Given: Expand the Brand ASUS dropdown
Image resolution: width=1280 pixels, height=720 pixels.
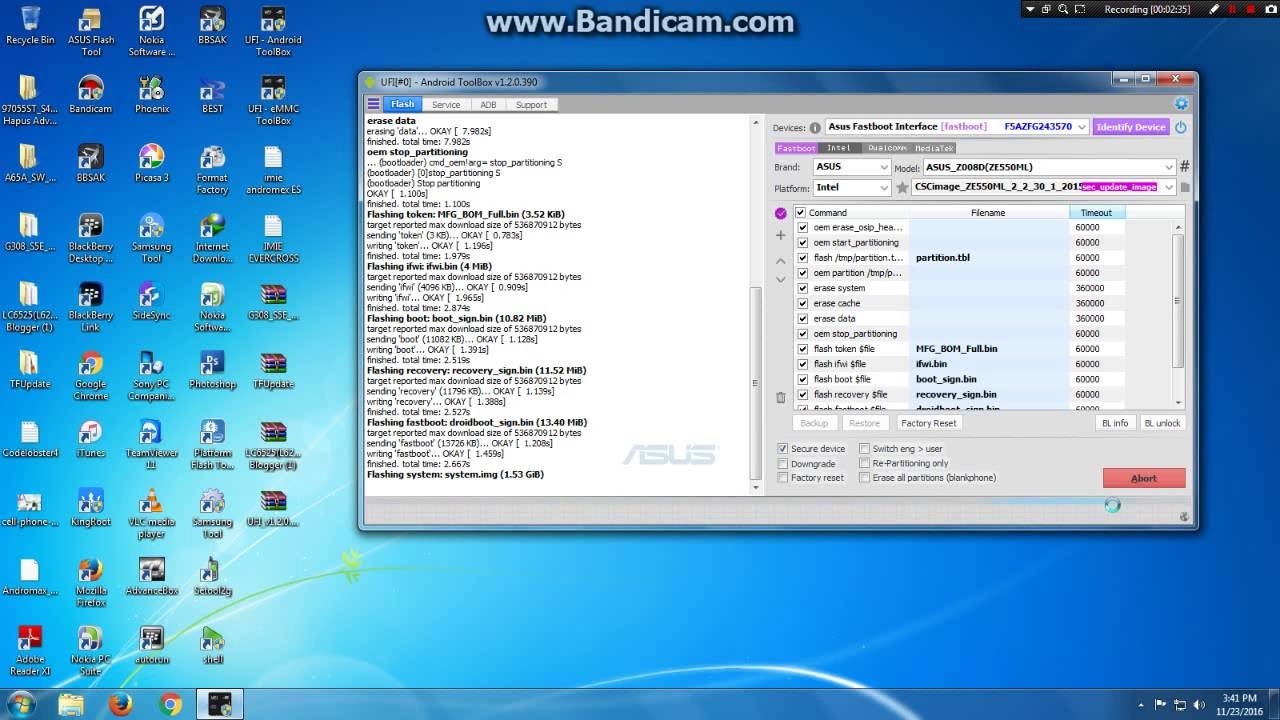Looking at the screenshot, I should click(x=884, y=167).
